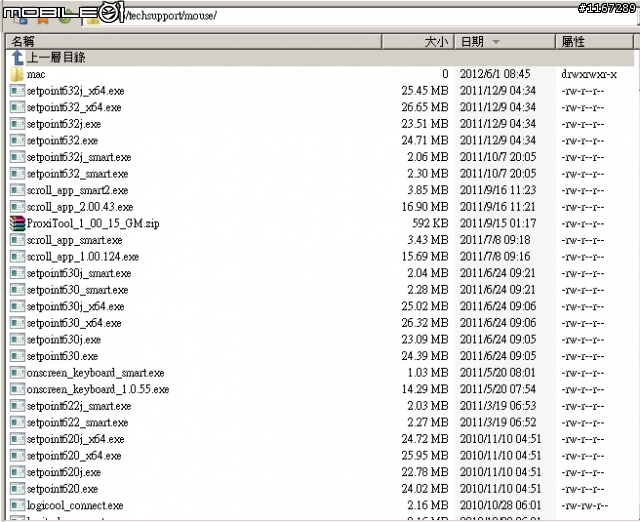Click the setpoint630.exe file icon
640x522 pixels.
pos(17,356)
